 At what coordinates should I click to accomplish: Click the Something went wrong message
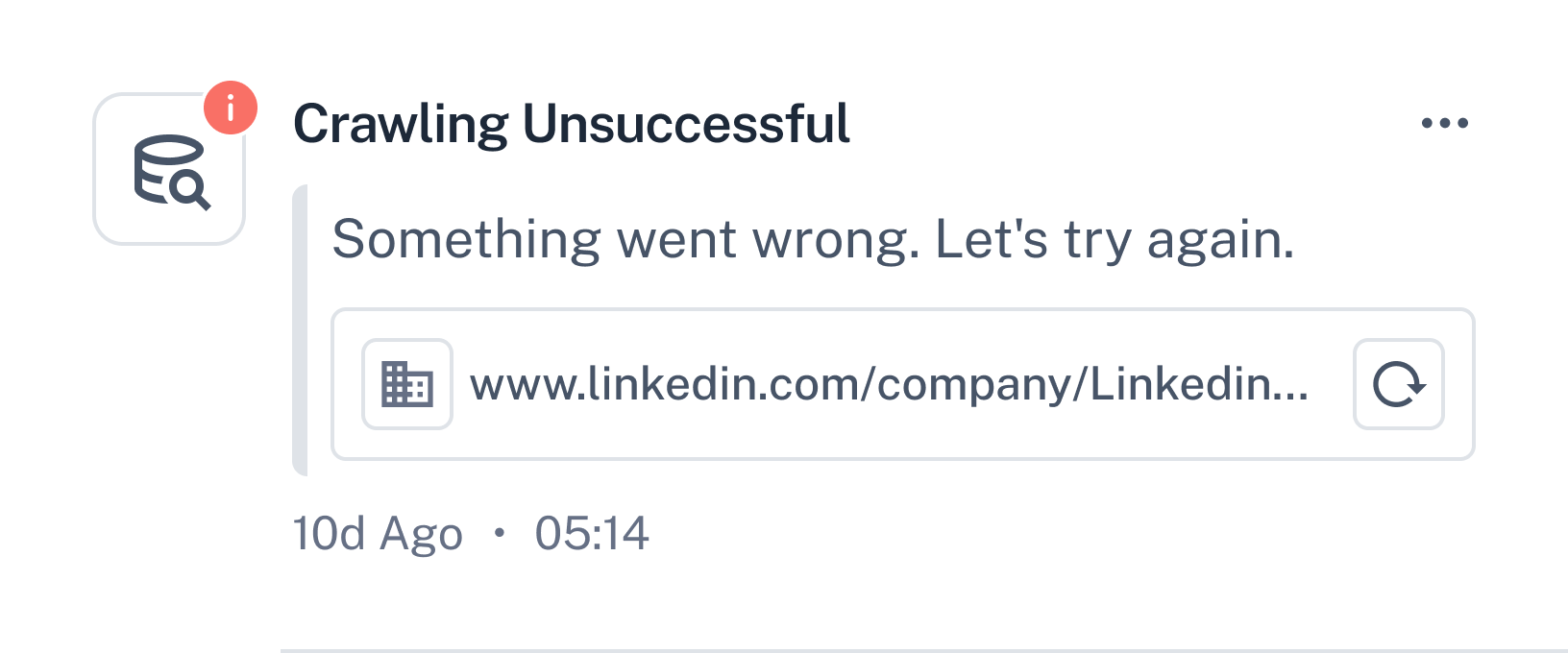point(813,239)
